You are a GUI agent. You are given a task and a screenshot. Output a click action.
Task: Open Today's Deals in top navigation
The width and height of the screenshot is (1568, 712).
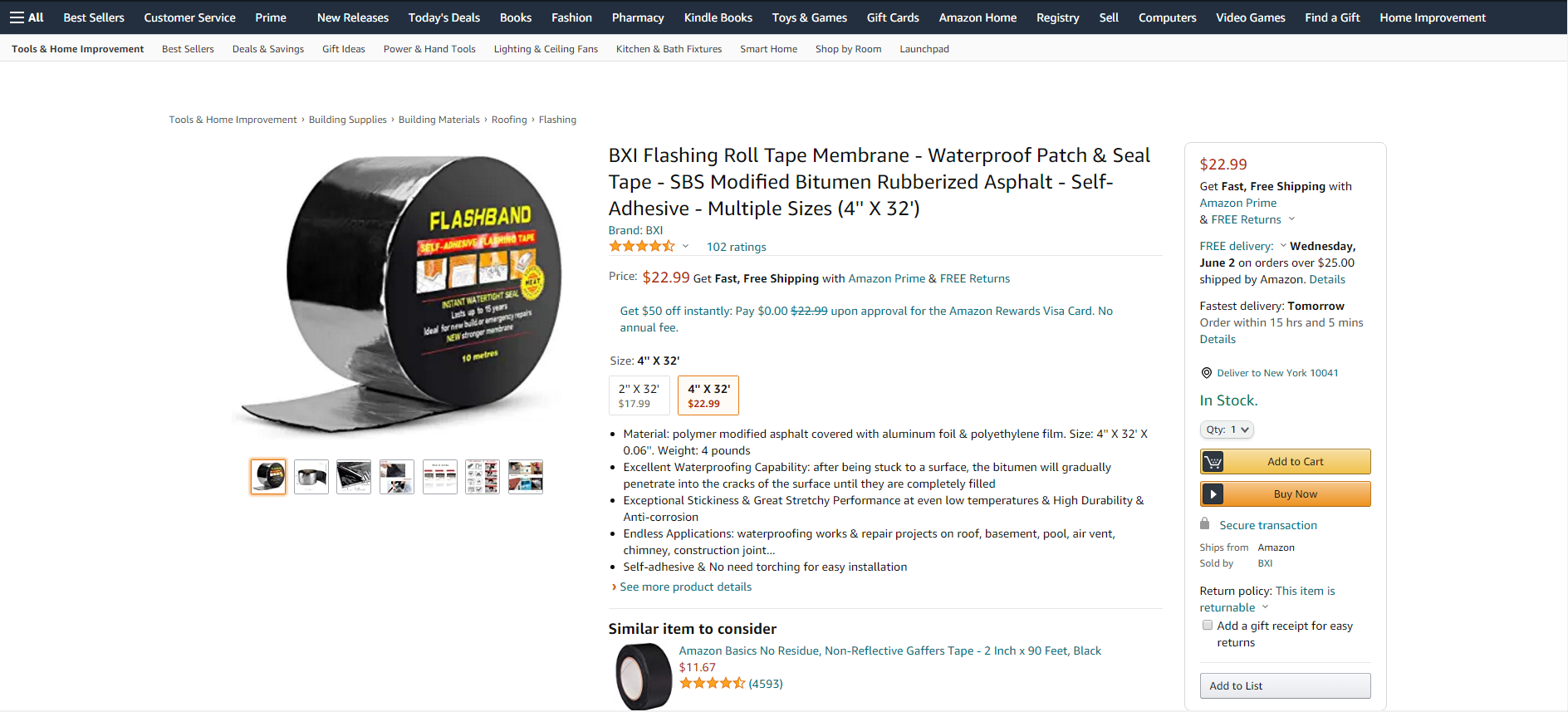coord(443,17)
